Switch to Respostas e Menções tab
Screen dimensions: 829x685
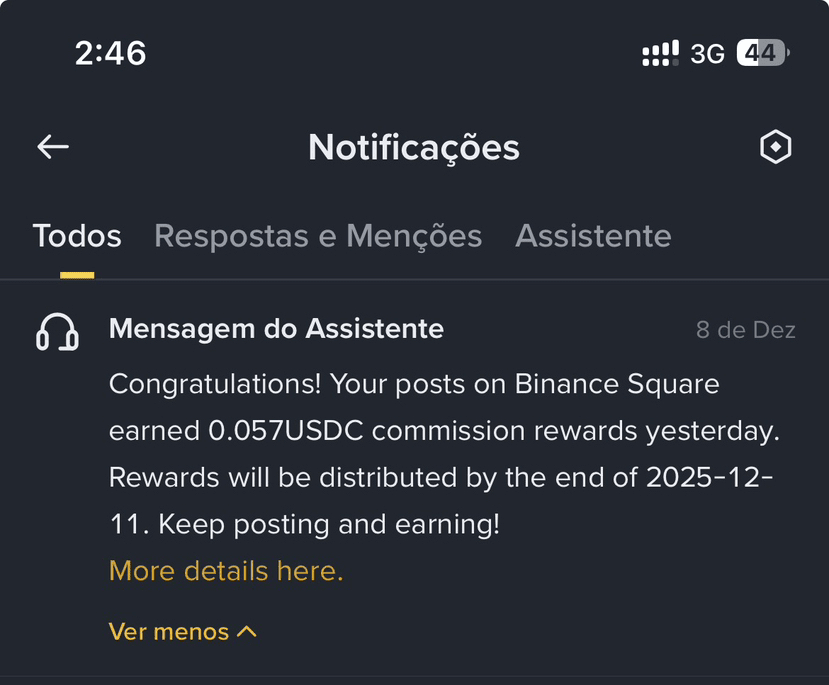click(318, 236)
